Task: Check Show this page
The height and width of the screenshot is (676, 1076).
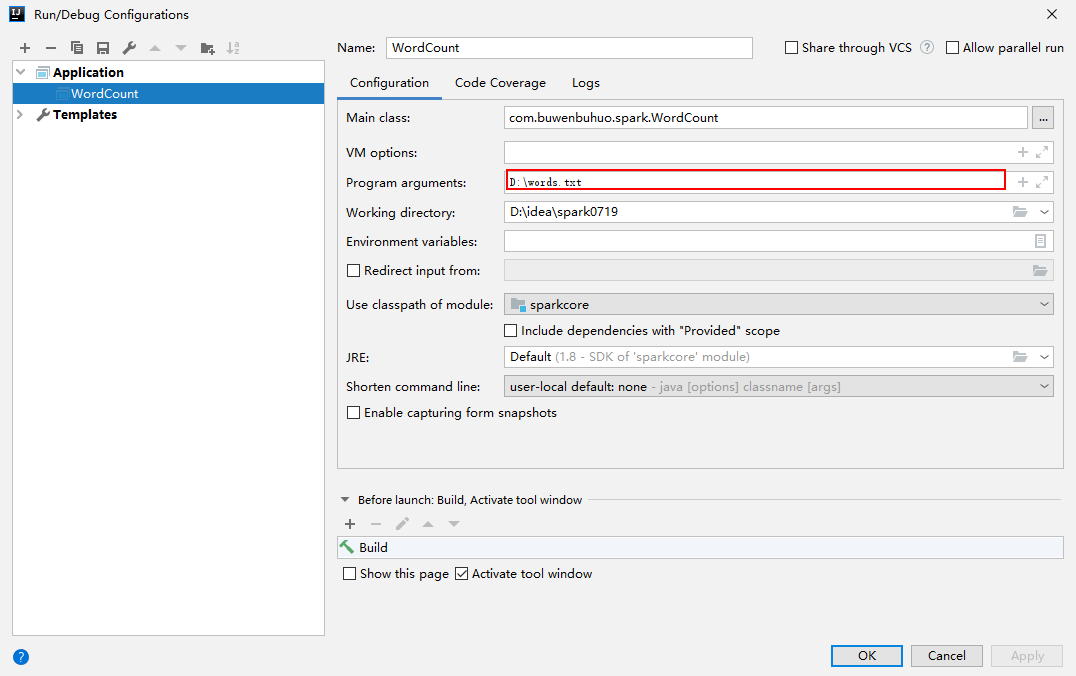Action: (349, 574)
